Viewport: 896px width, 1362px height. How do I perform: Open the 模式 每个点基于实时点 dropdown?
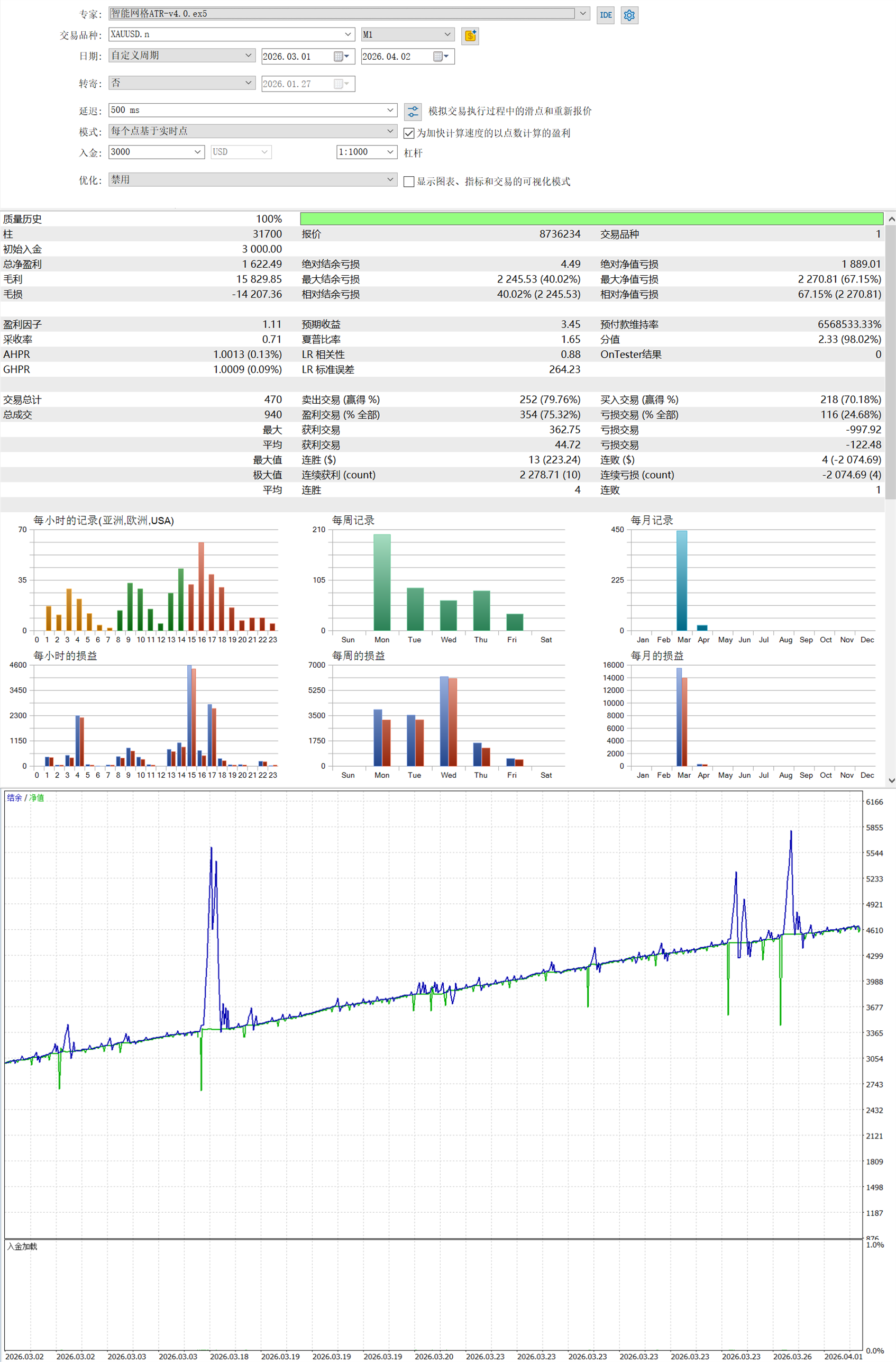tap(390, 131)
